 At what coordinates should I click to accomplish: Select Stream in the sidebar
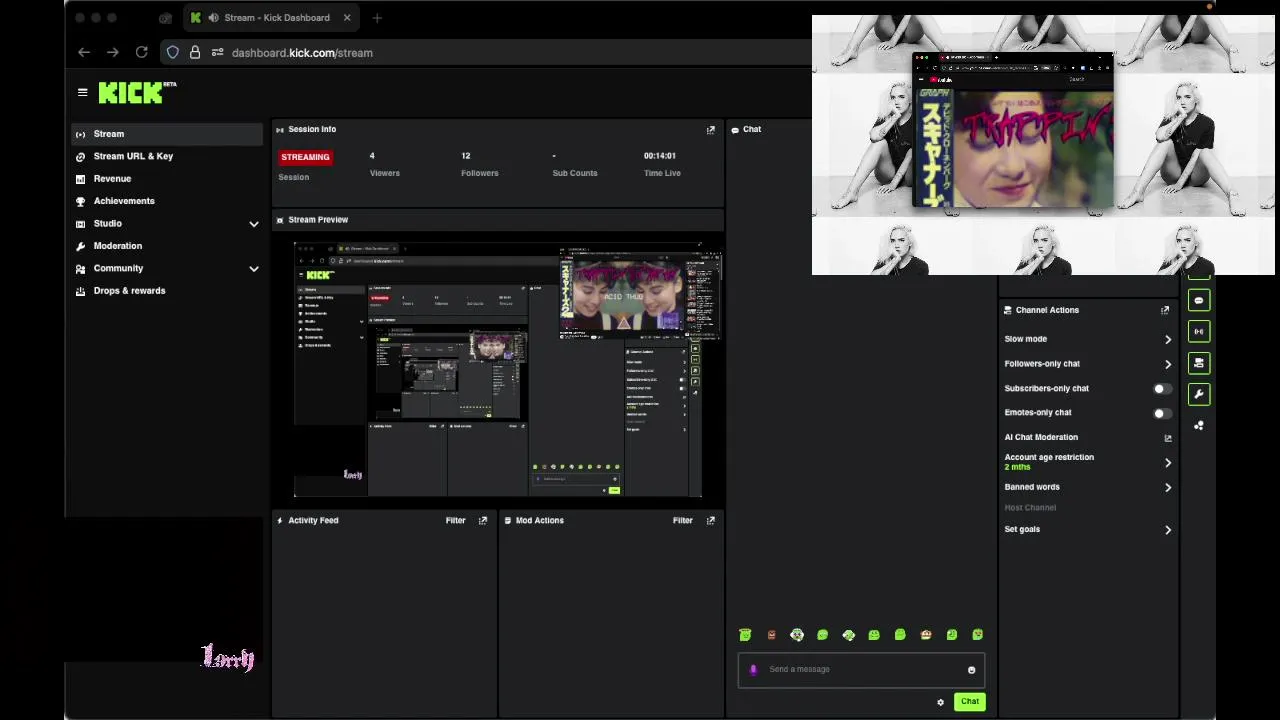coord(166,134)
